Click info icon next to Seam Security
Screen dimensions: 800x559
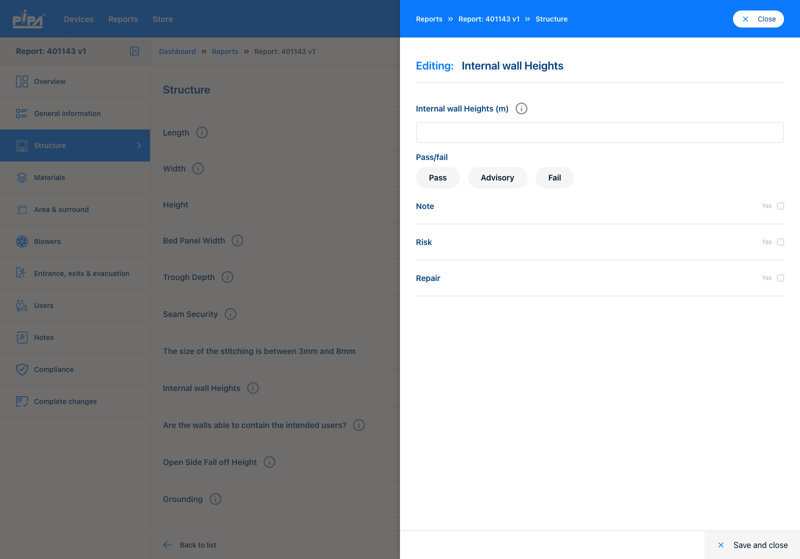pos(230,314)
